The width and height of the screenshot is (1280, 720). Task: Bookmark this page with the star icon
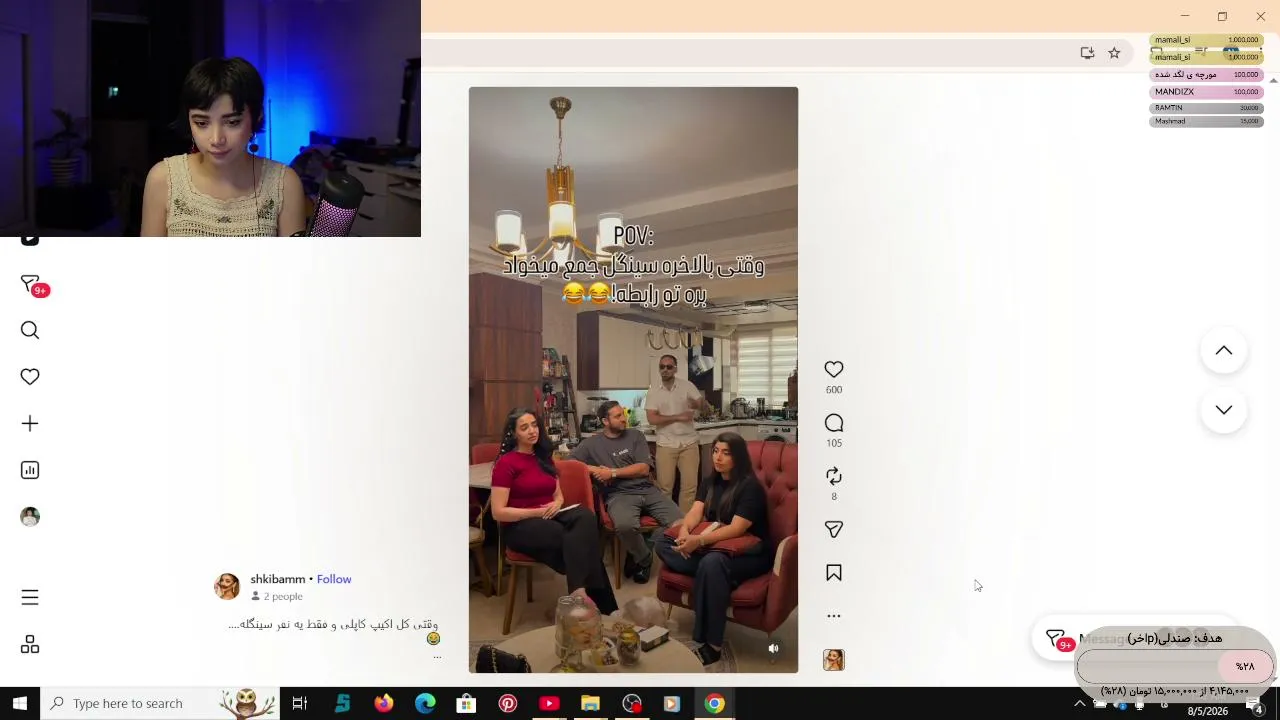[1114, 53]
